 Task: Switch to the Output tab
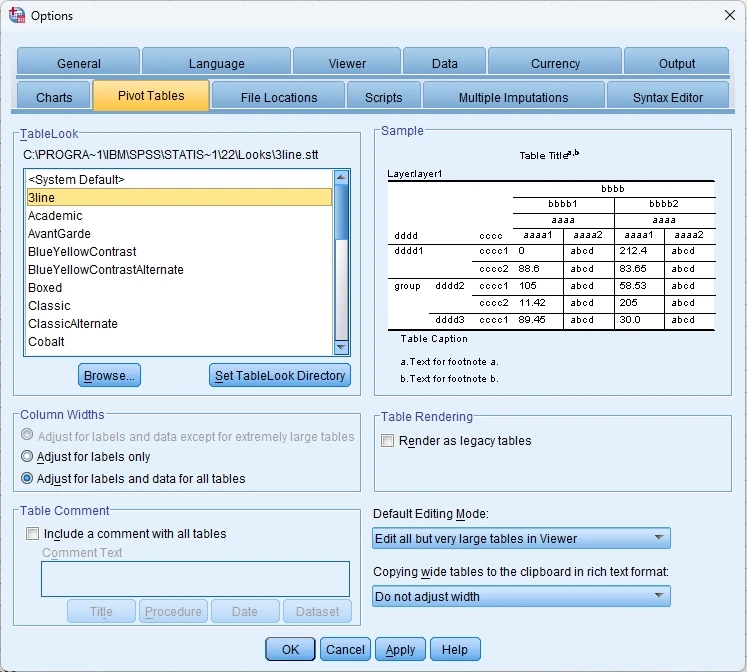click(676, 62)
